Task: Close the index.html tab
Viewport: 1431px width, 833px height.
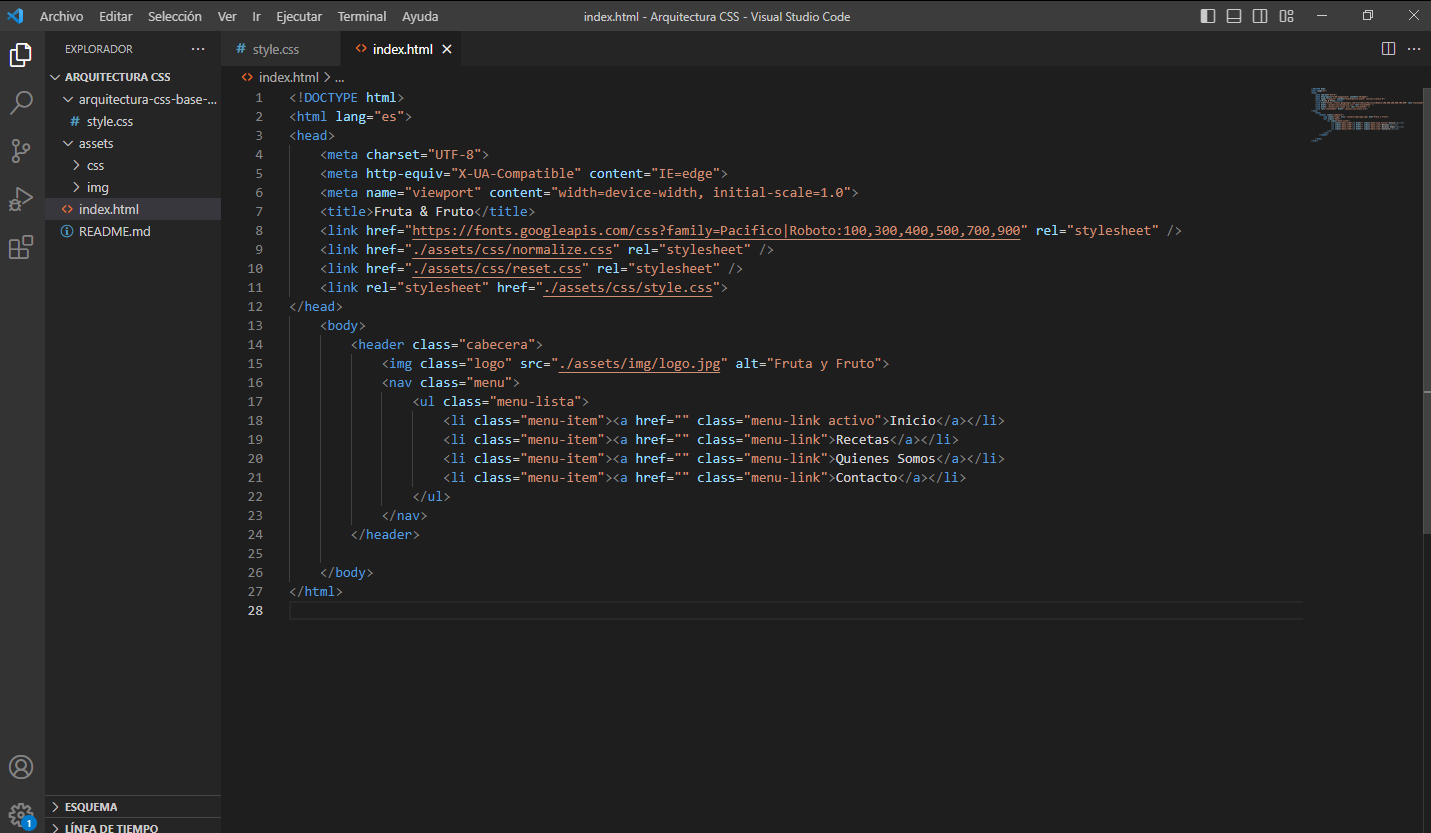Action: click(x=447, y=49)
